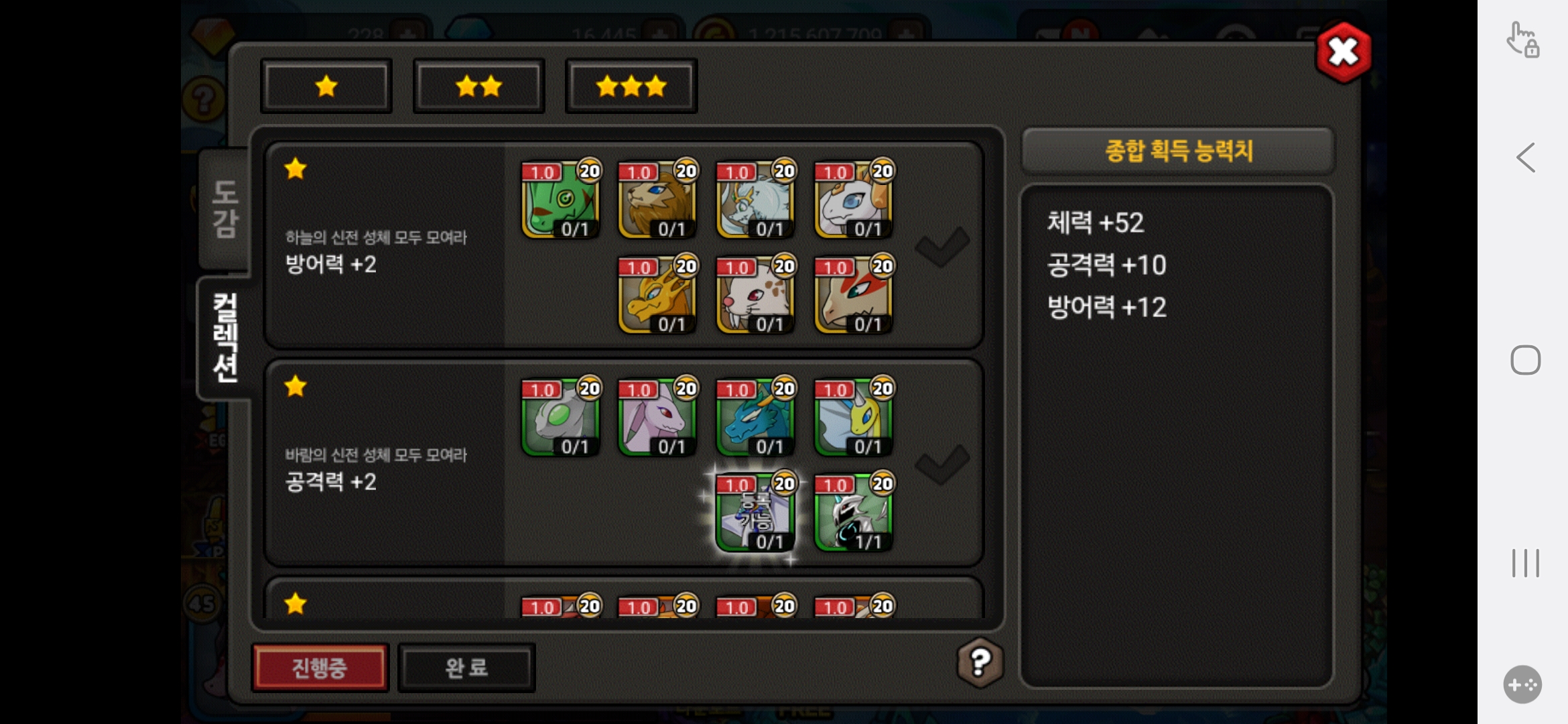
Task: Show 완료 completed collections
Action: point(466,668)
